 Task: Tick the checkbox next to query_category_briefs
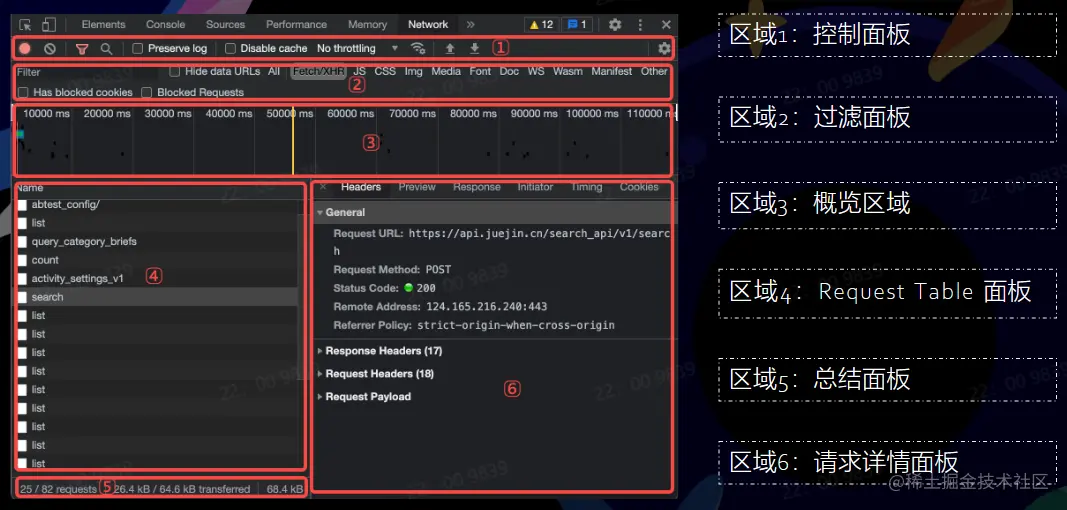[22, 242]
